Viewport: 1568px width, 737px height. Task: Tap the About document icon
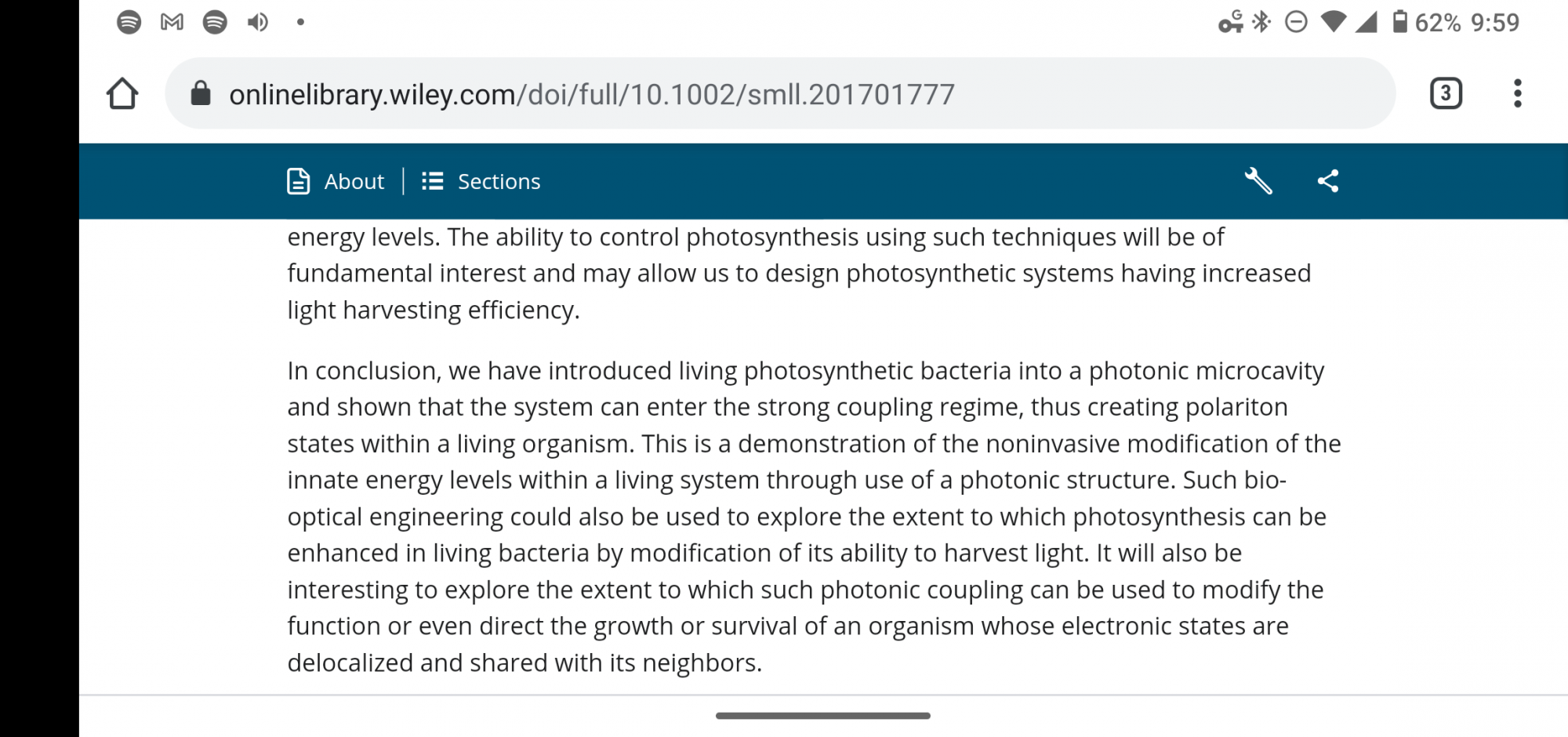click(x=299, y=181)
